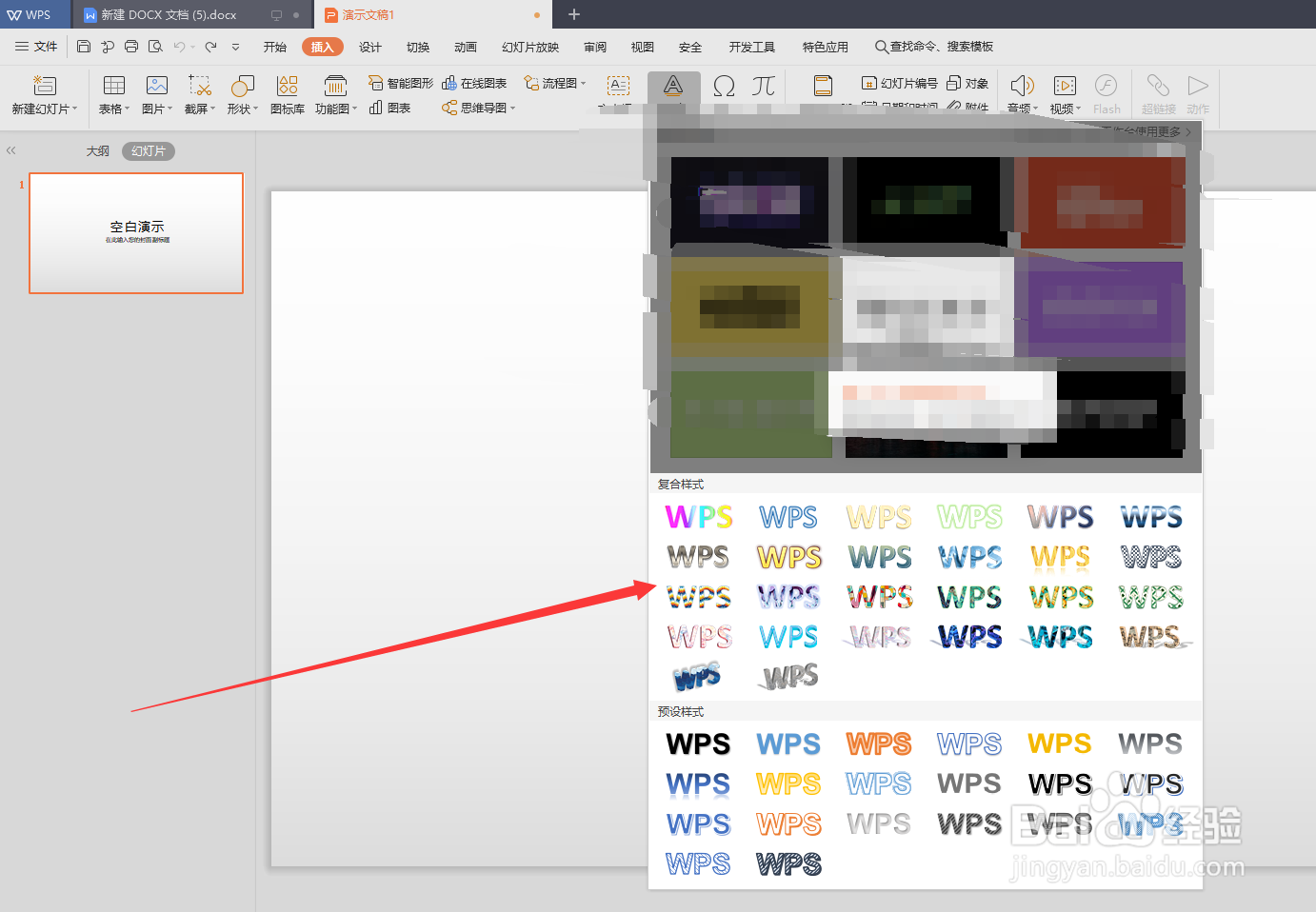Open the 视频 video dropdown arrow
Viewport: 1316px width, 912px height.
point(1078,109)
